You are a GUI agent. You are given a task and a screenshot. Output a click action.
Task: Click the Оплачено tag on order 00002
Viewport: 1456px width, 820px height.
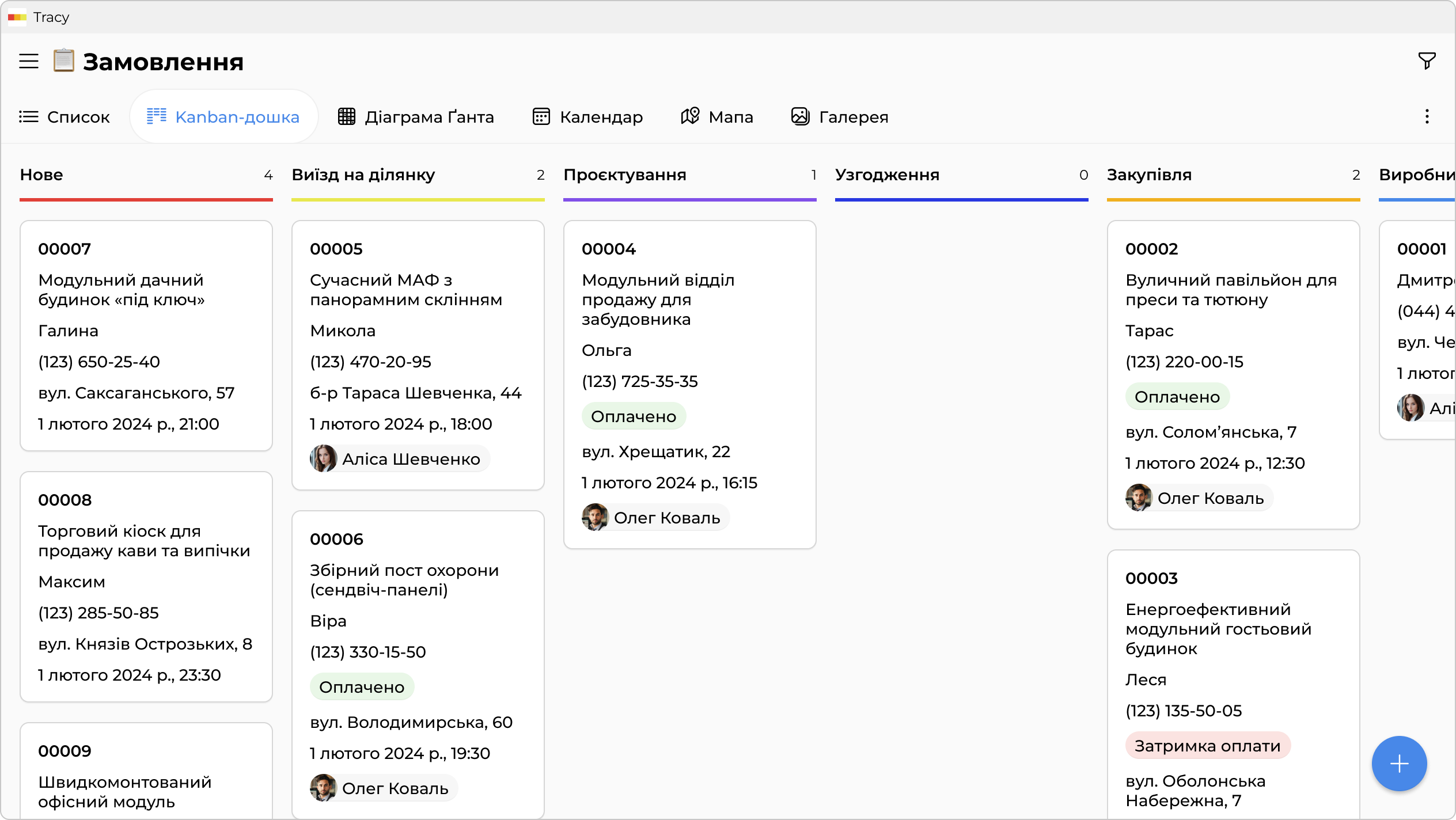coord(1177,397)
